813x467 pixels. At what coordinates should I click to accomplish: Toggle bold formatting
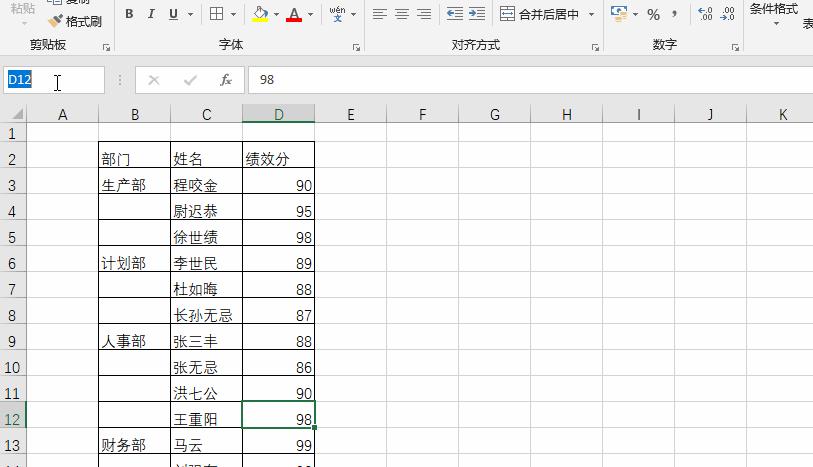pyautogui.click(x=129, y=14)
